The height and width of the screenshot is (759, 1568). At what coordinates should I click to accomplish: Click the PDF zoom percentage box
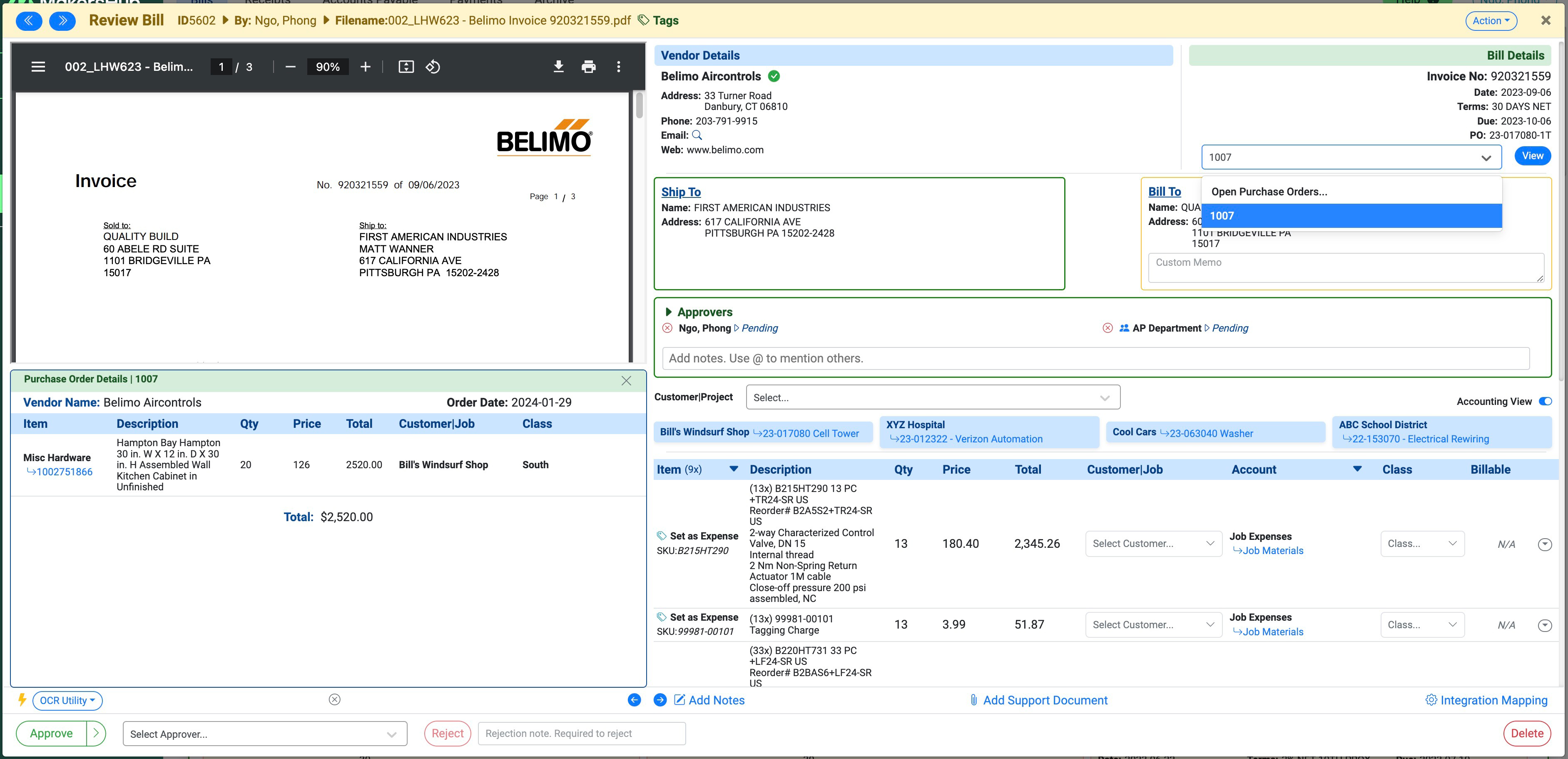point(328,66)
